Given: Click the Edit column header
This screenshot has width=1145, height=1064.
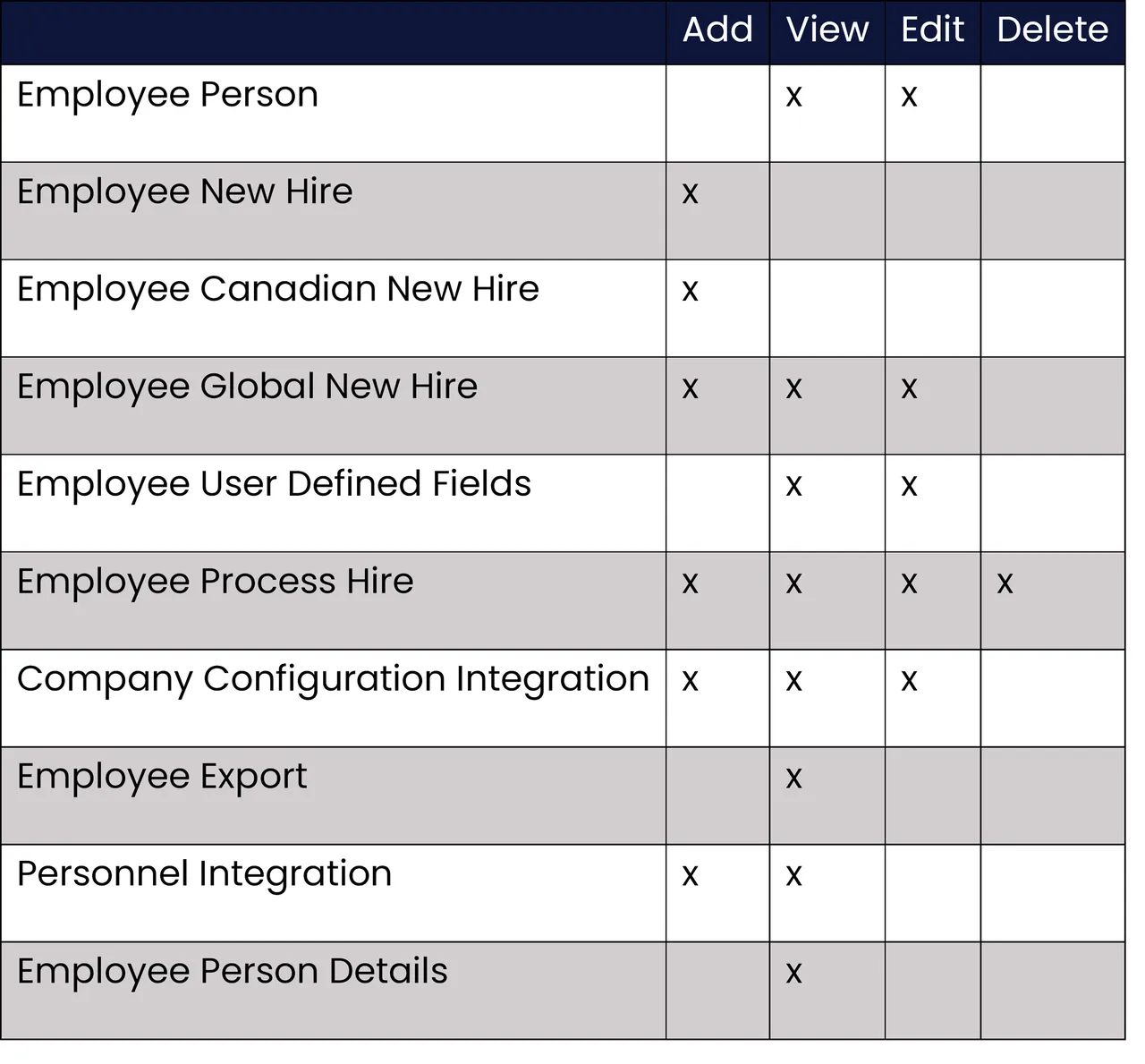Looking at the screenshot, I should click(x=932, y=30).
